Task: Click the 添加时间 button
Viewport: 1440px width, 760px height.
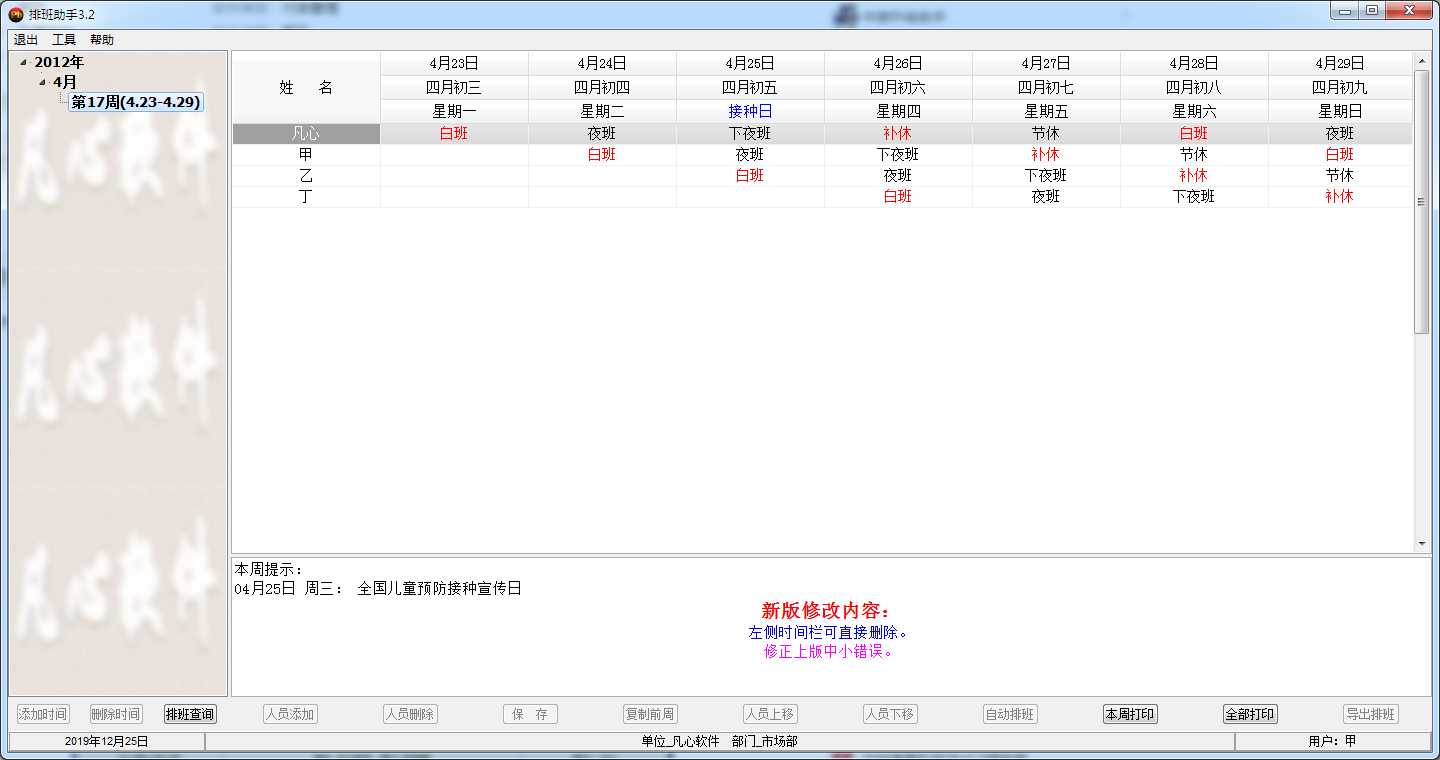Action: pyautogui.click(x=43, y=714)
